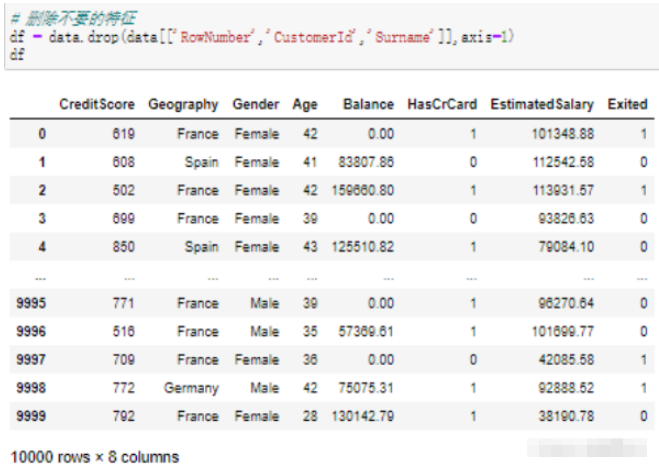Click row index 9999 label

coord(28,415)
